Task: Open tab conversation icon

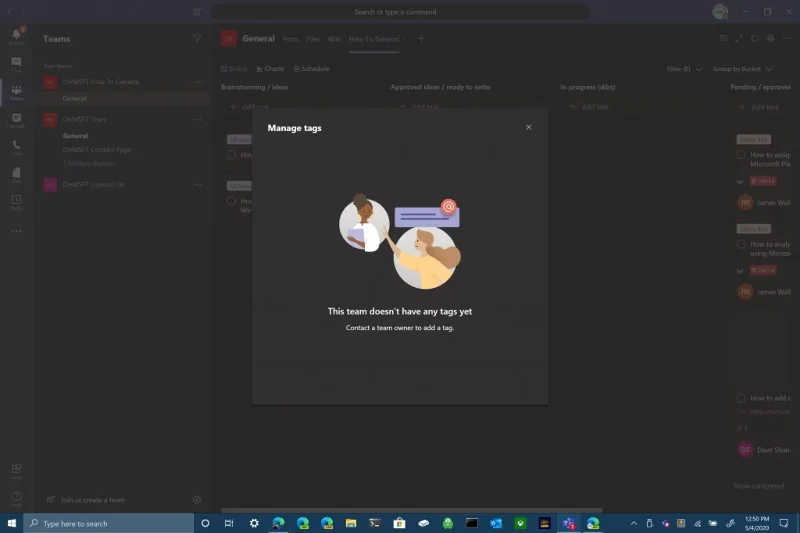Action: point(723,39)
